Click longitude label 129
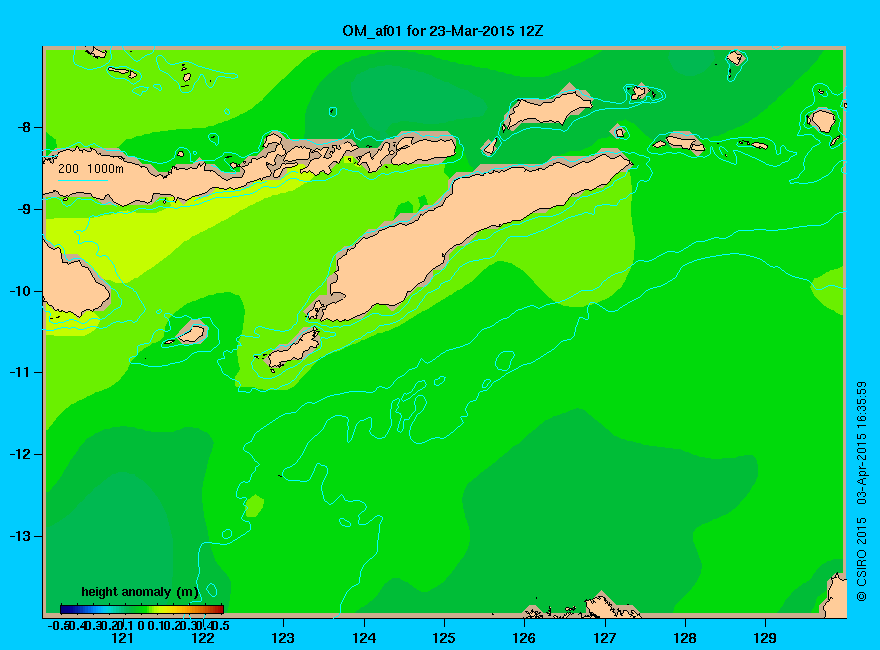 point(765,638)
